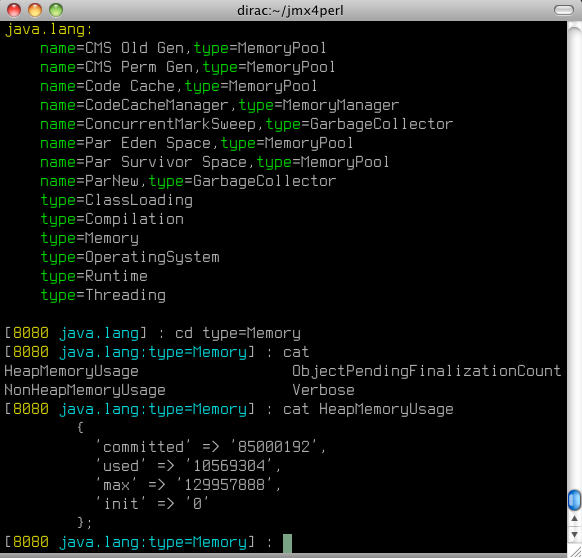Click the java.lang: header line
Screen dimensions: 582x558
(x=48, y=29)
